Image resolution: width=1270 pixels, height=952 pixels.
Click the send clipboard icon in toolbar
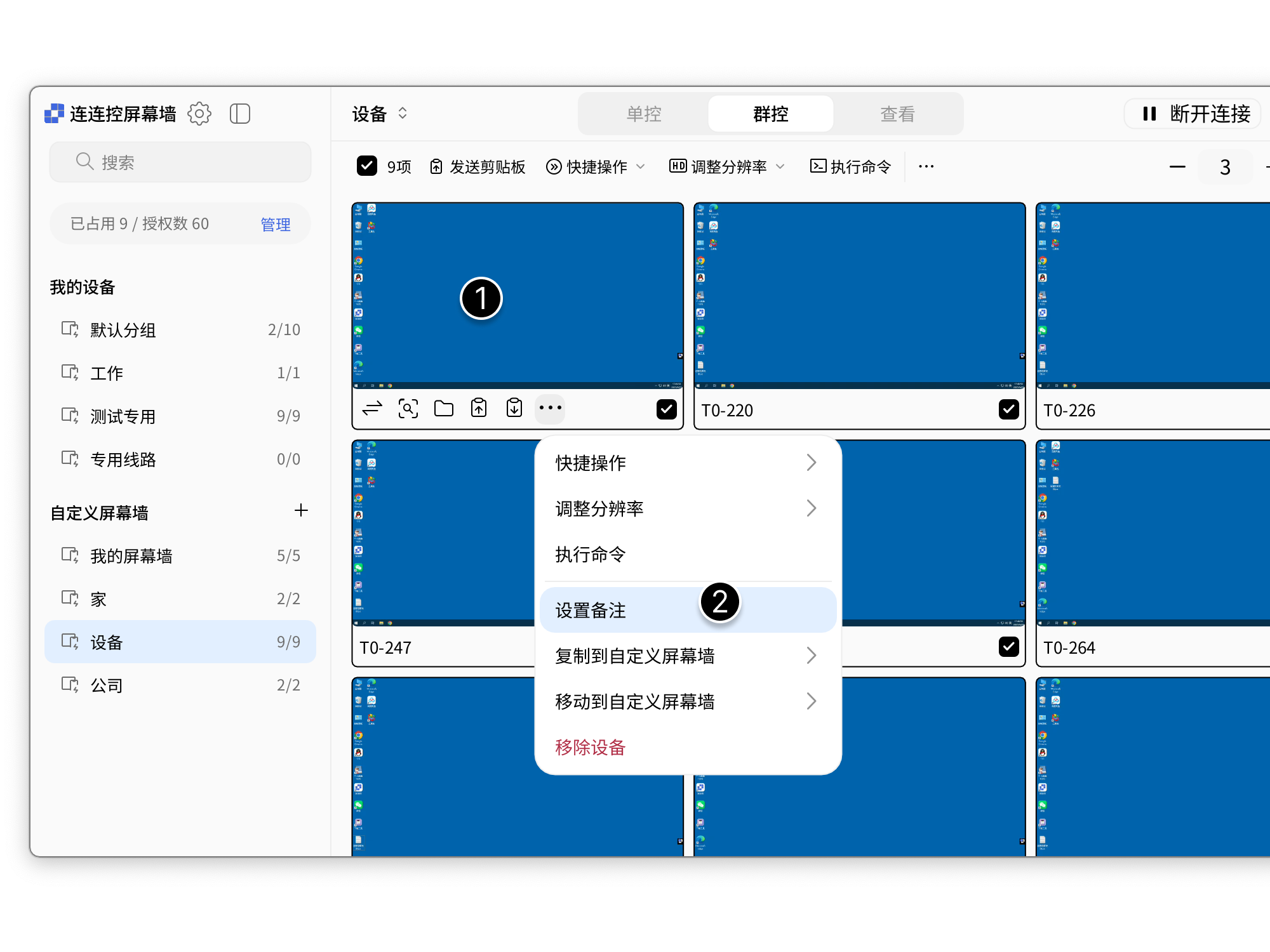[x=436, y=166]
